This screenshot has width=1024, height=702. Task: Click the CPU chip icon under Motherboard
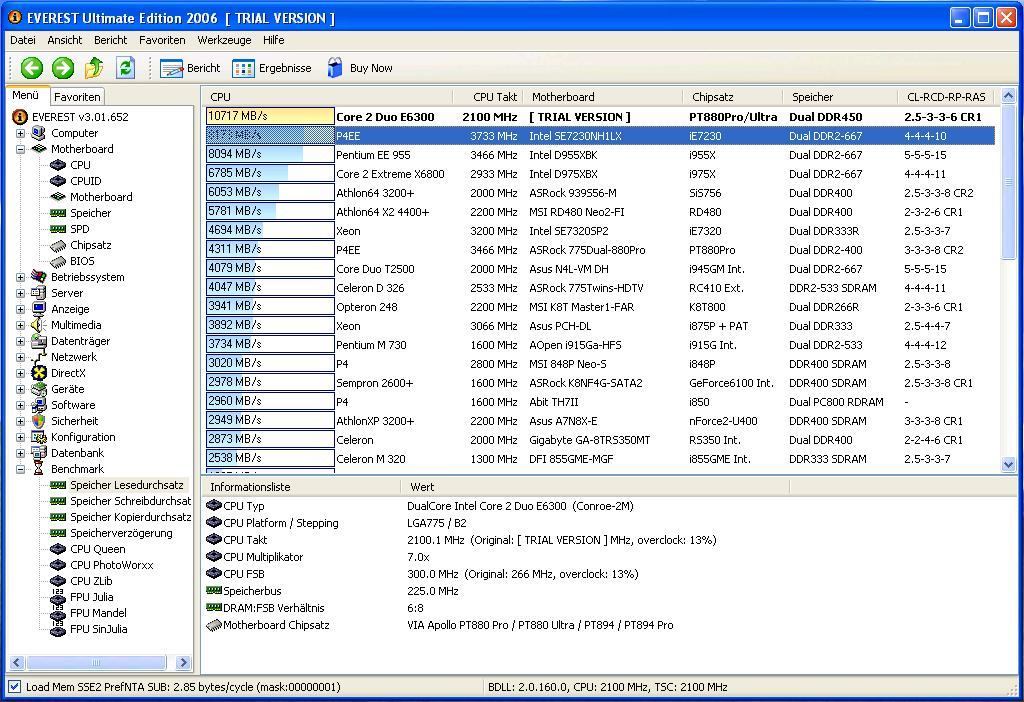pyautogui.click(x=58, y=165)
